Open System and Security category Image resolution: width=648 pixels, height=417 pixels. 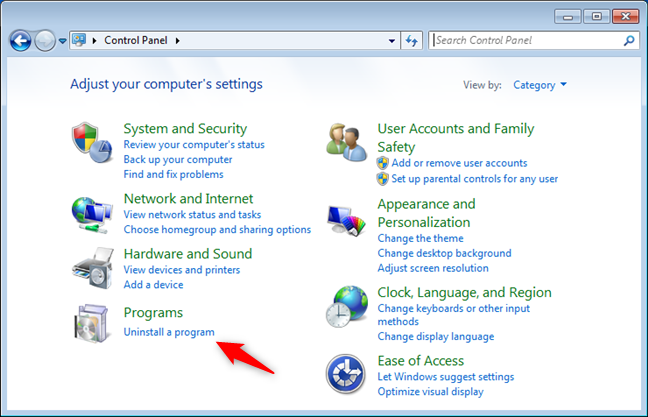click(x=185, y=129)
